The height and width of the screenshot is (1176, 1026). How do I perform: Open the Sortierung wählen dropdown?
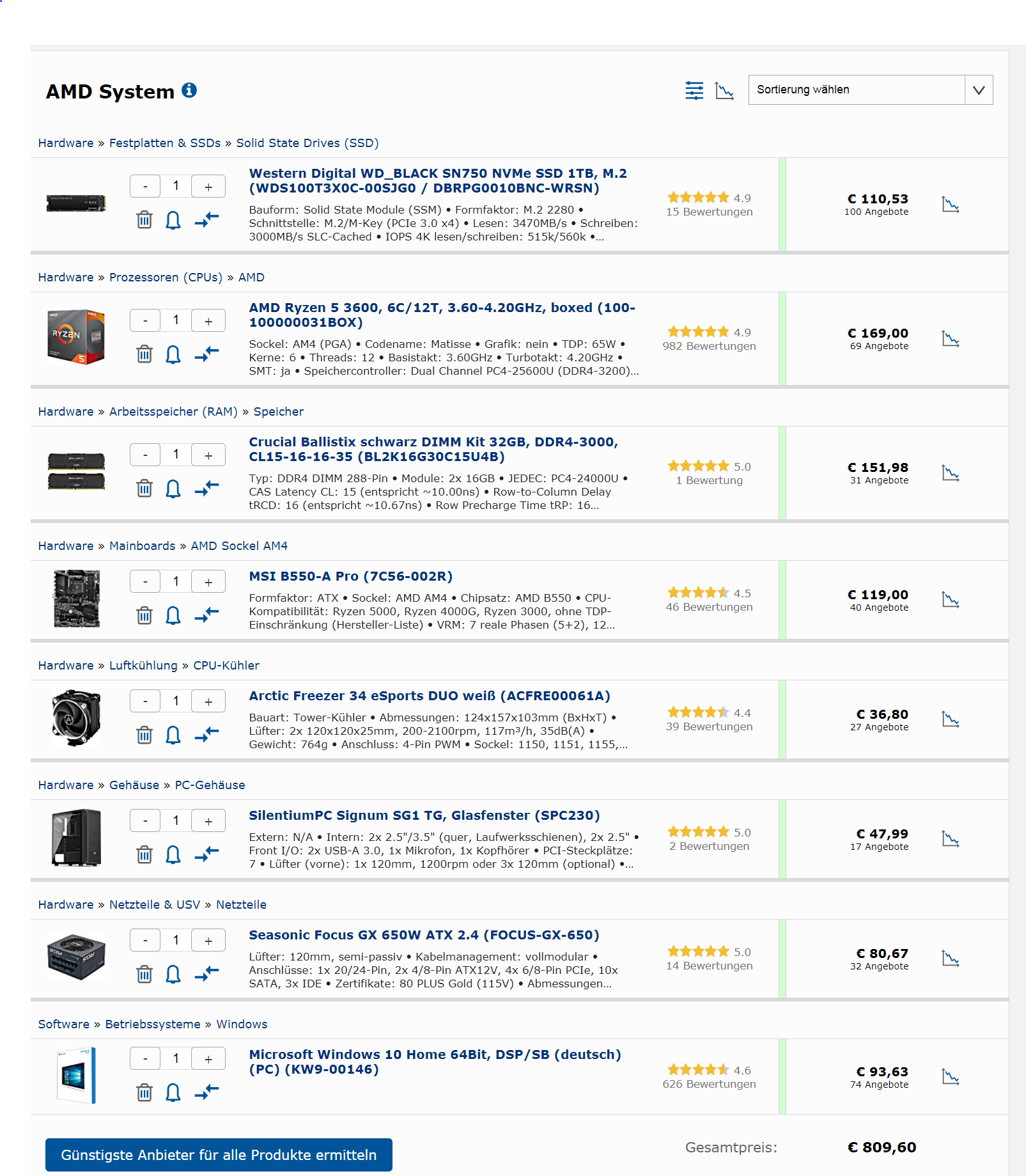[870, 90]
